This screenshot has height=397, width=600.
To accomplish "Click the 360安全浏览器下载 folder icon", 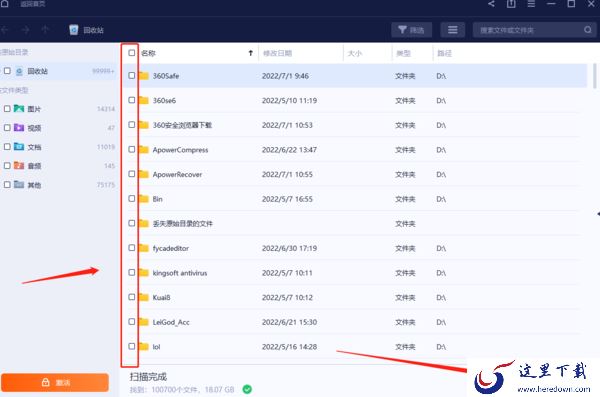I will pos(143,125).
